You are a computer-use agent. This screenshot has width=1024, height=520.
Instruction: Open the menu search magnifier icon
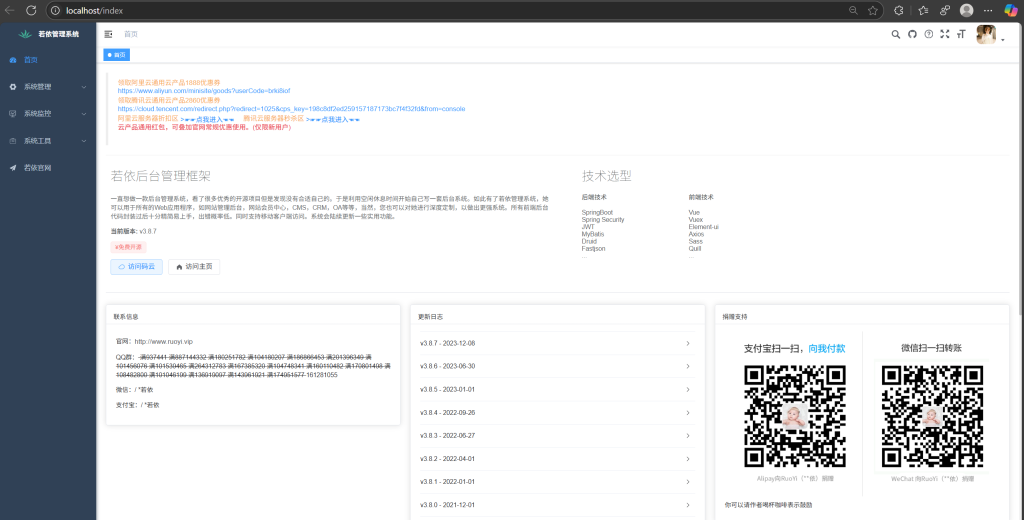pos(895,34)
